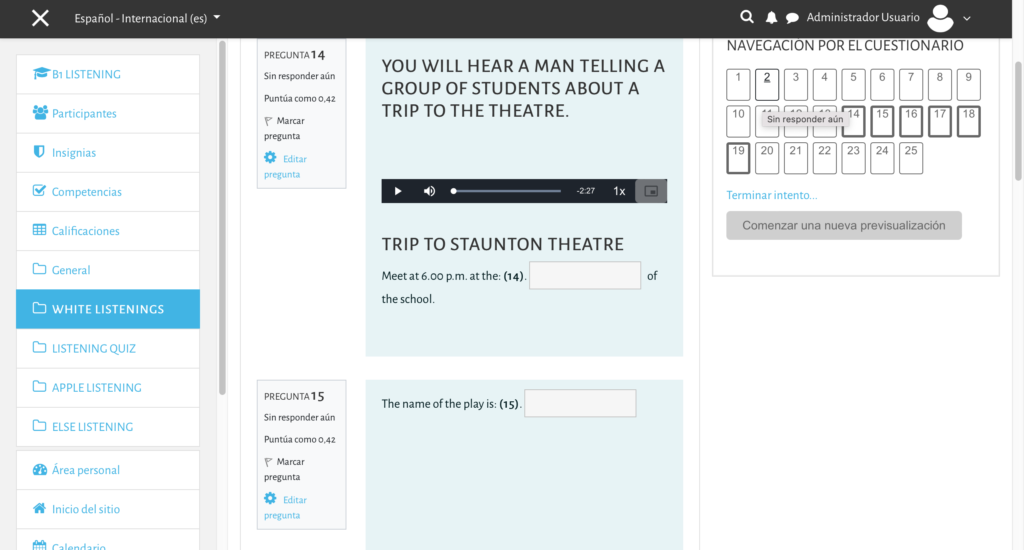Open Calificaciones in the sidebar
The height and width of the screenshot is (550, 1024).
pos(85,231)
